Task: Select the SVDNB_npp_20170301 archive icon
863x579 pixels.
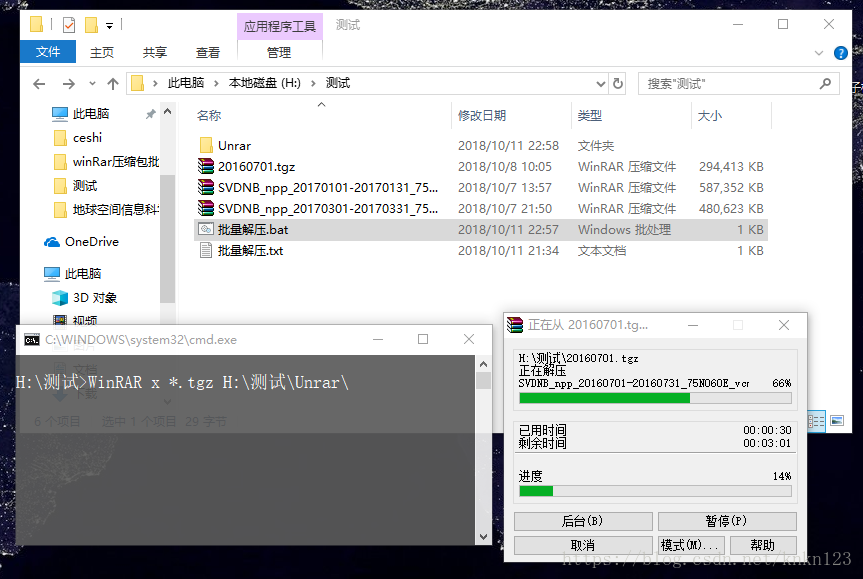Action: pos(206,208)
